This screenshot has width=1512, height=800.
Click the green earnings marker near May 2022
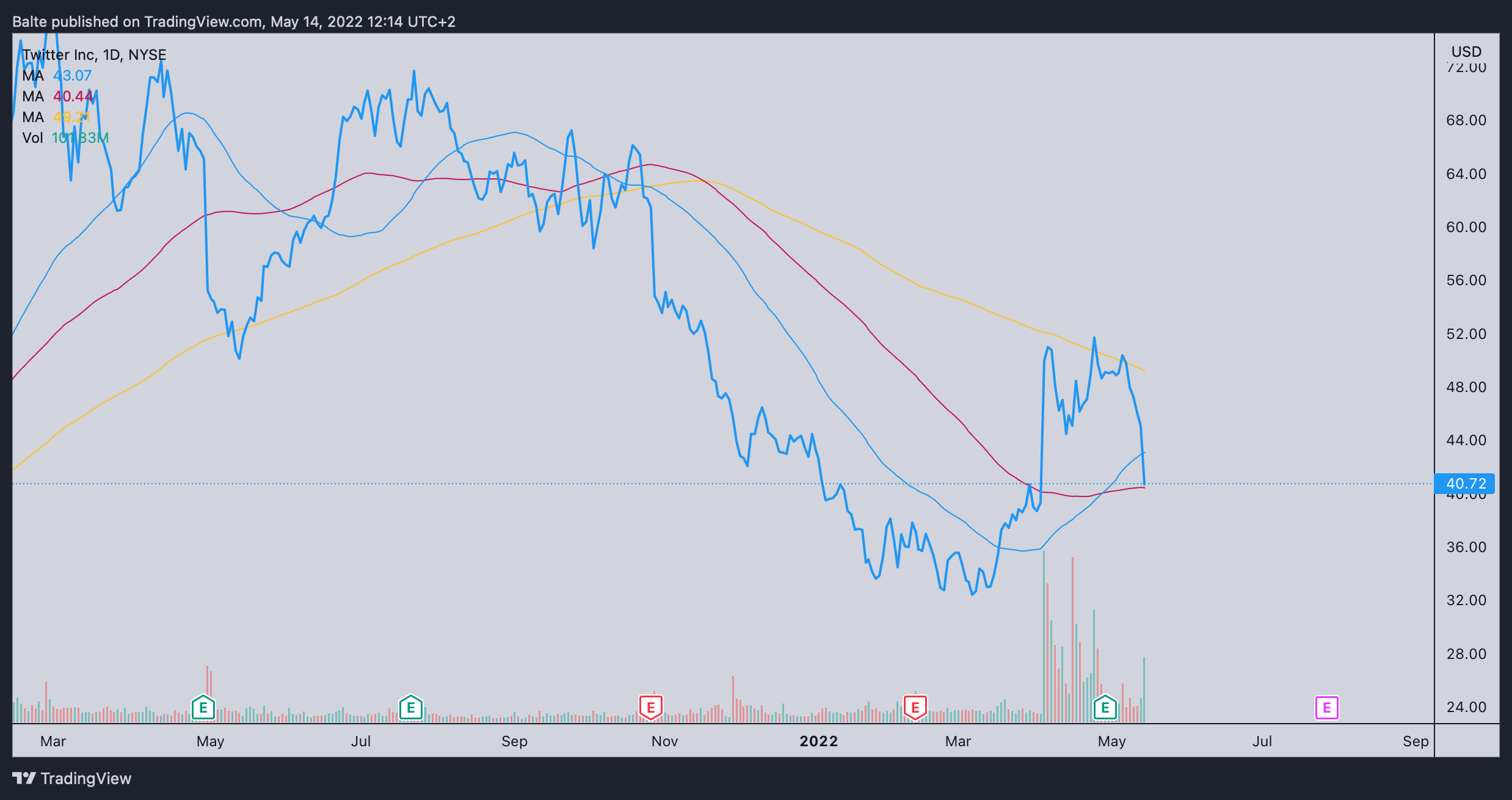pos(1105,708)
